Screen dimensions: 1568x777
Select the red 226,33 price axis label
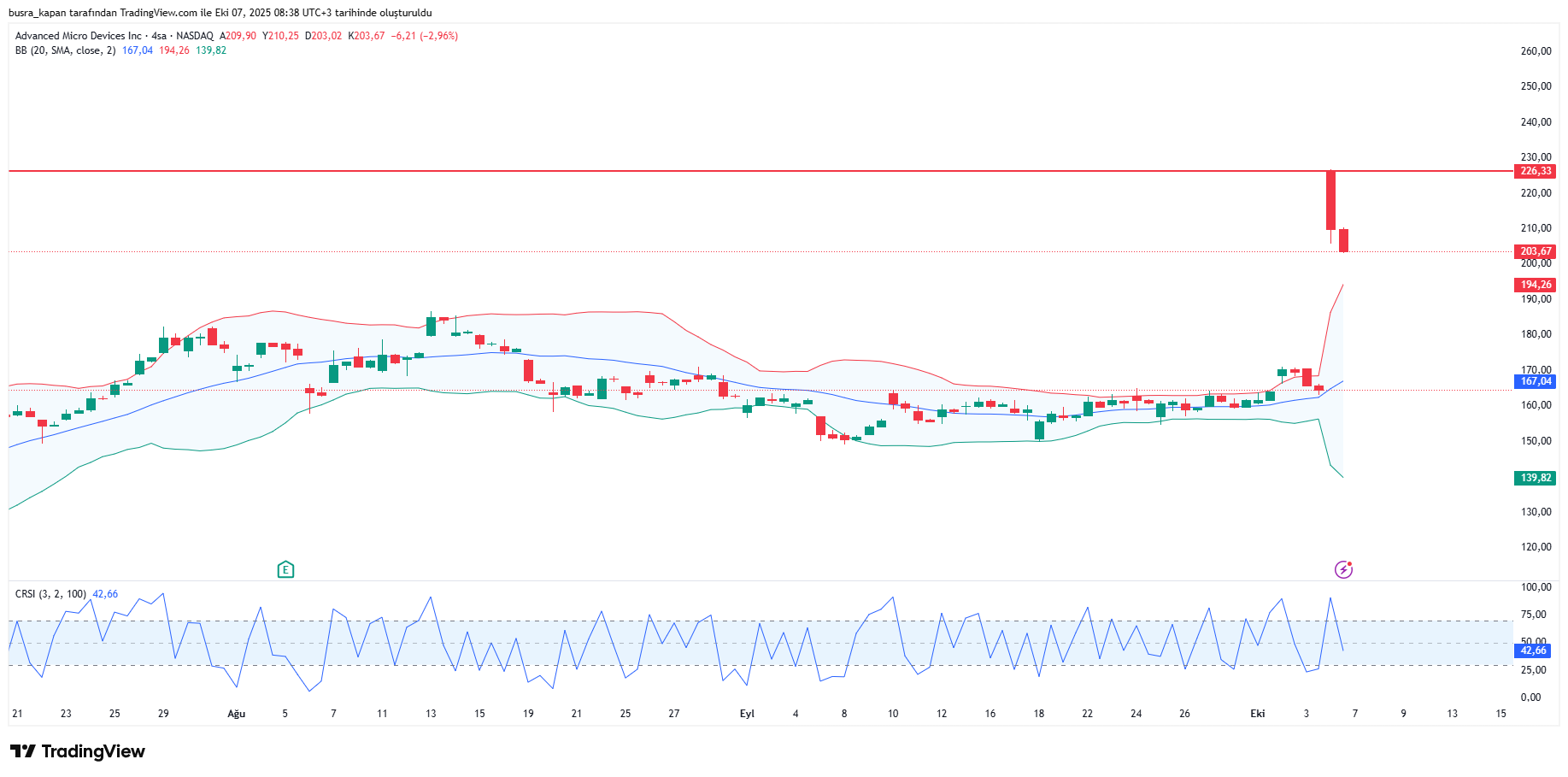(x=1535, y=171)
